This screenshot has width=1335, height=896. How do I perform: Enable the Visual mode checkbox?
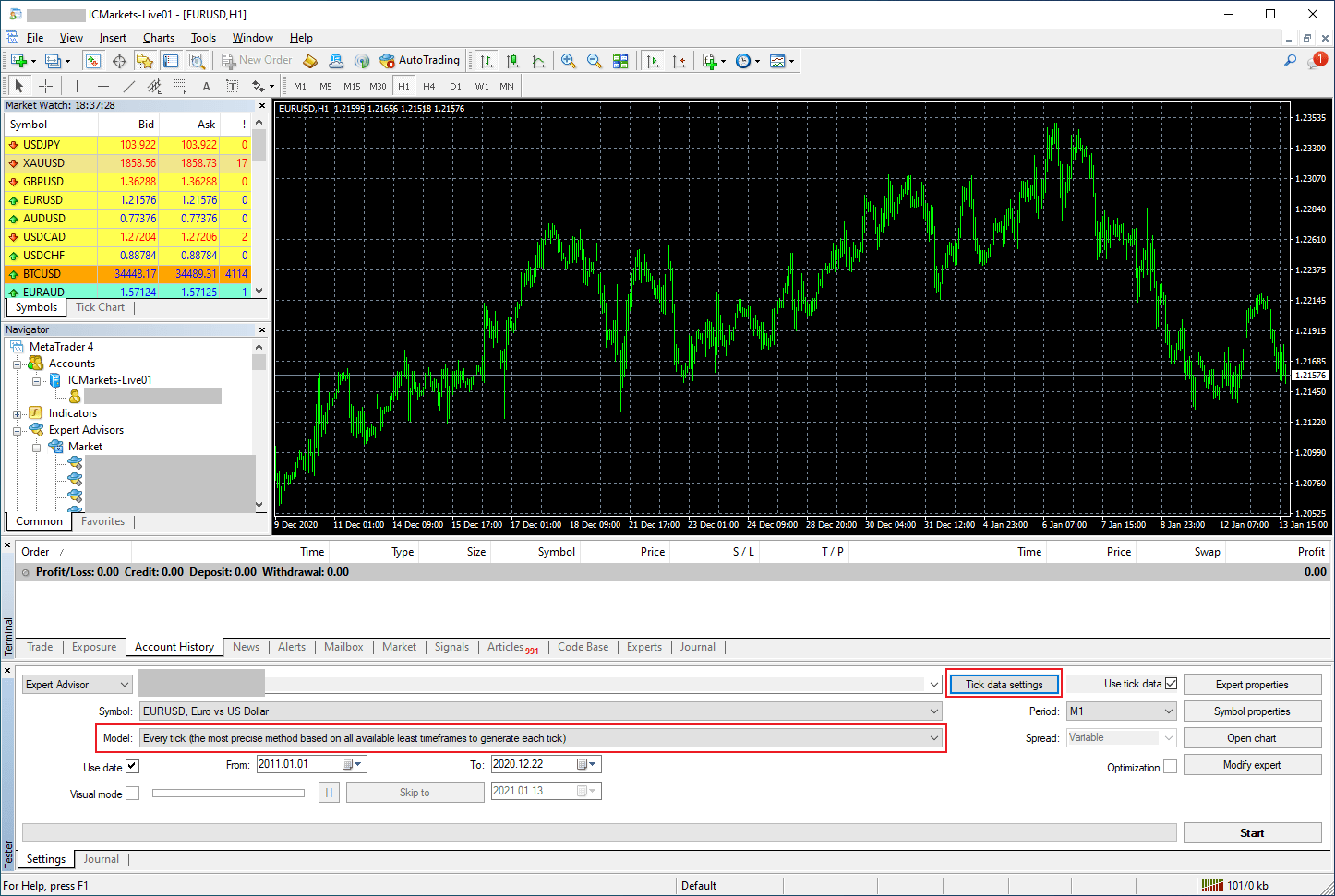[x=132, y=793]
